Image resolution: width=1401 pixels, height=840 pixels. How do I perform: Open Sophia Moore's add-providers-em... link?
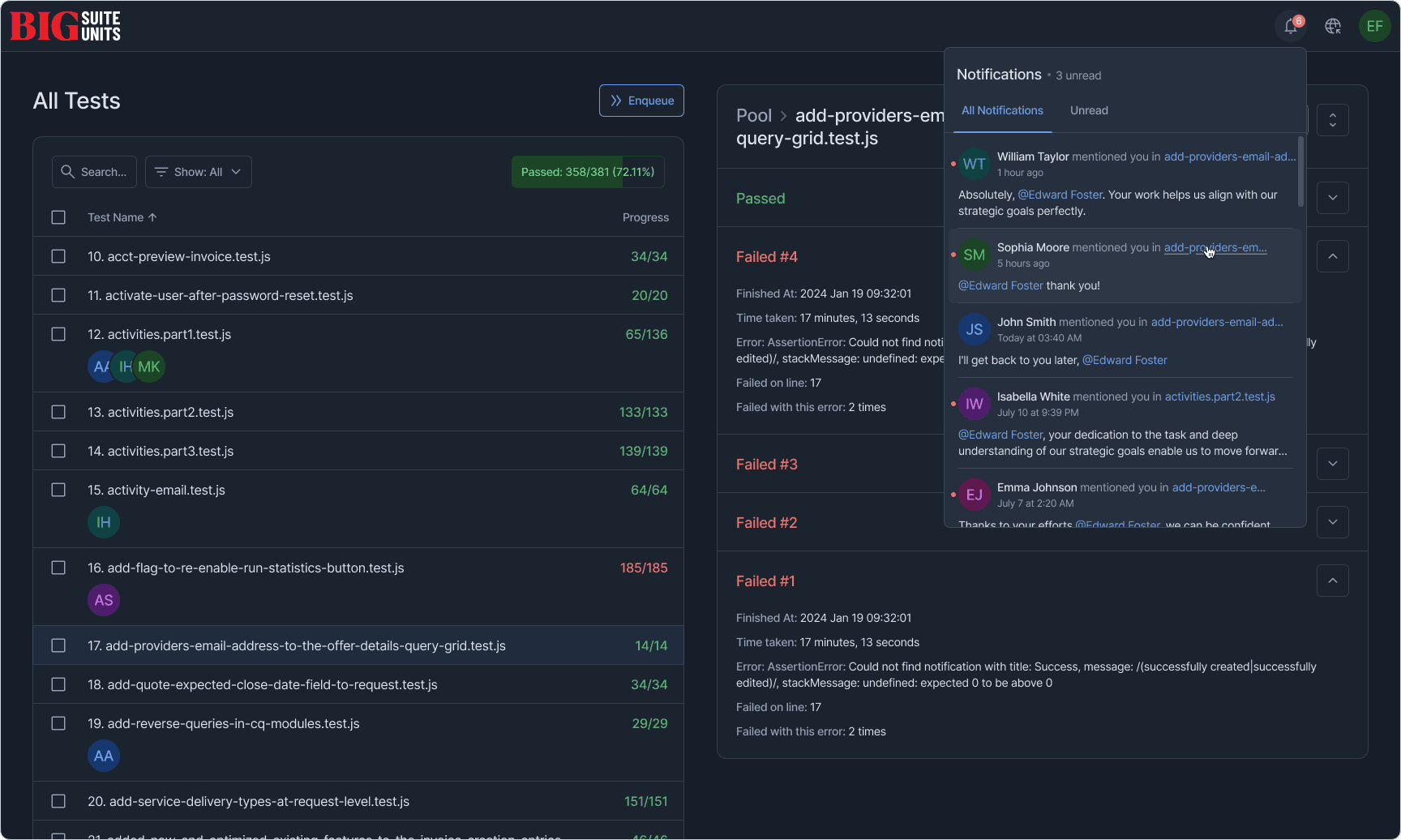[x=1215, y=247]
